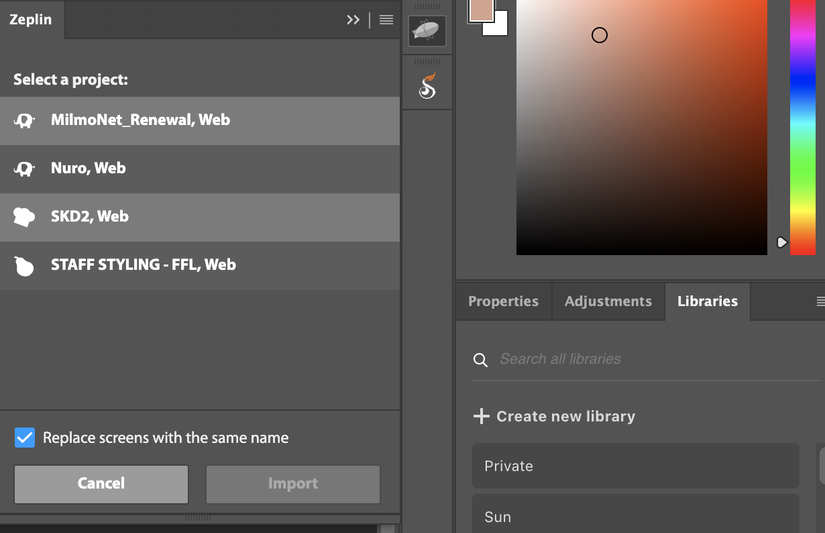Click the elephant icon beside Nuro

click(x=24, y=169)
